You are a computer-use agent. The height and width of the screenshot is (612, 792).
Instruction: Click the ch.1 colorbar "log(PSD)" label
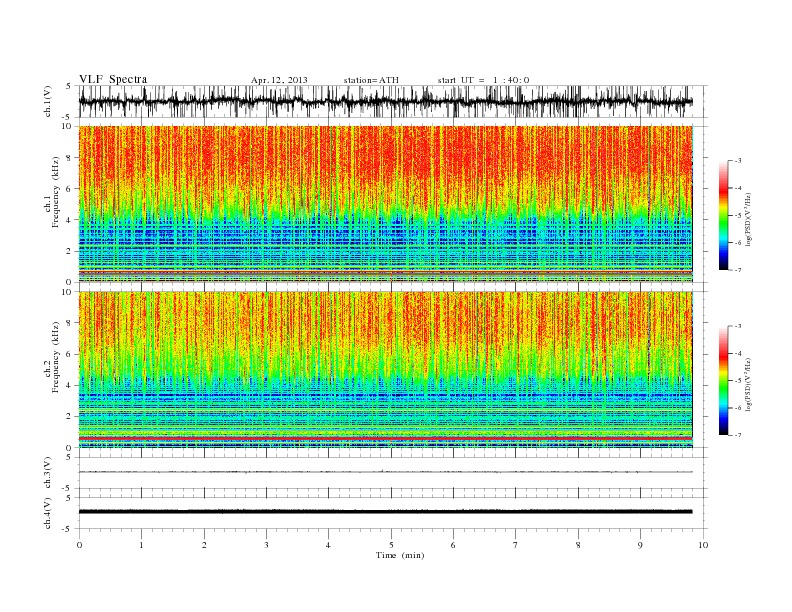tap(748, 218)
